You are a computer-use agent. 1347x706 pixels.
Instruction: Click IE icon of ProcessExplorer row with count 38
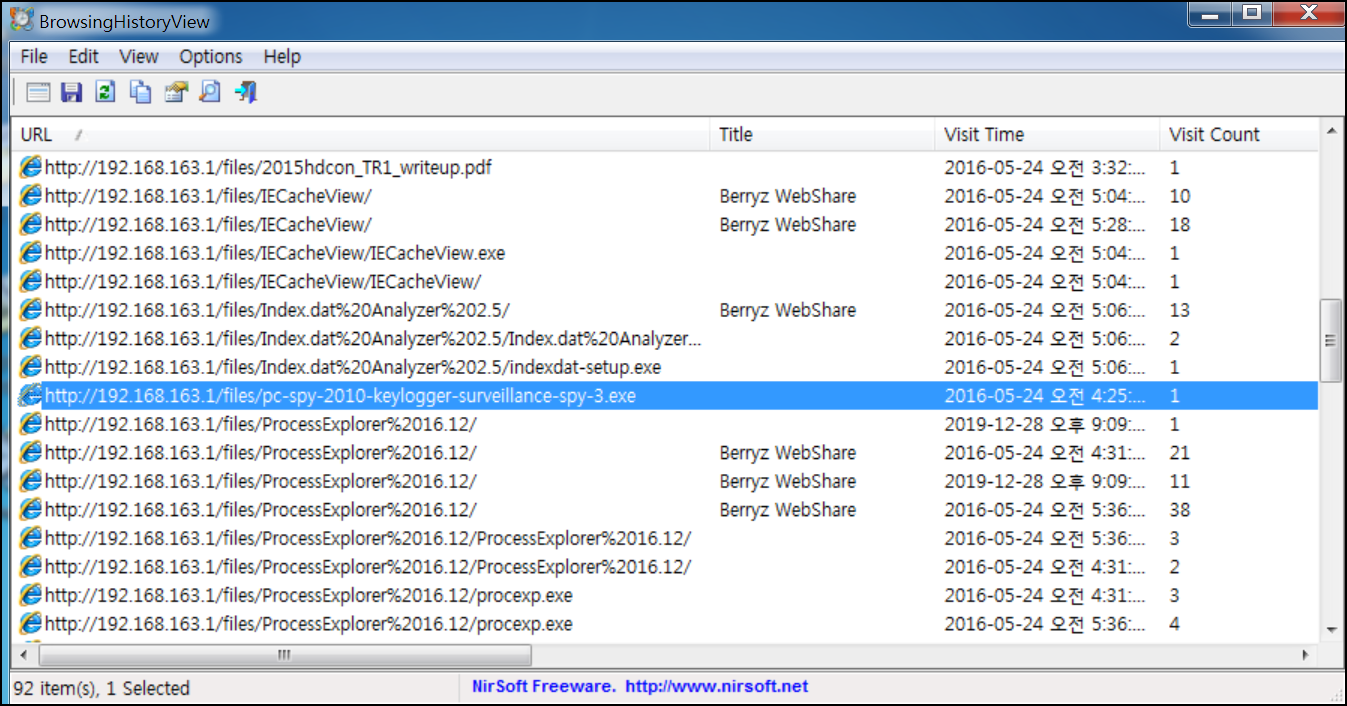pos(32,509)
